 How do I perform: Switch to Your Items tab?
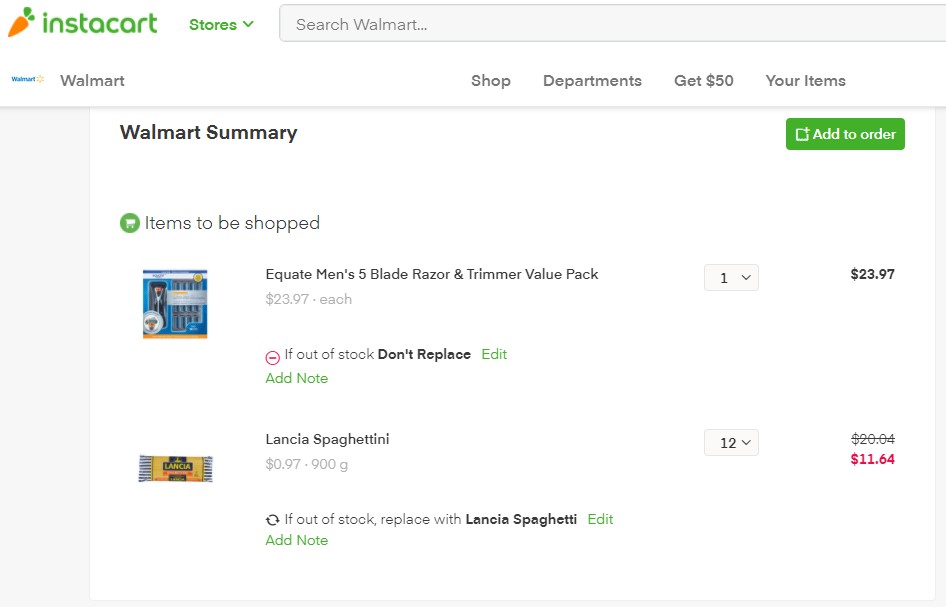coord(805,81)
